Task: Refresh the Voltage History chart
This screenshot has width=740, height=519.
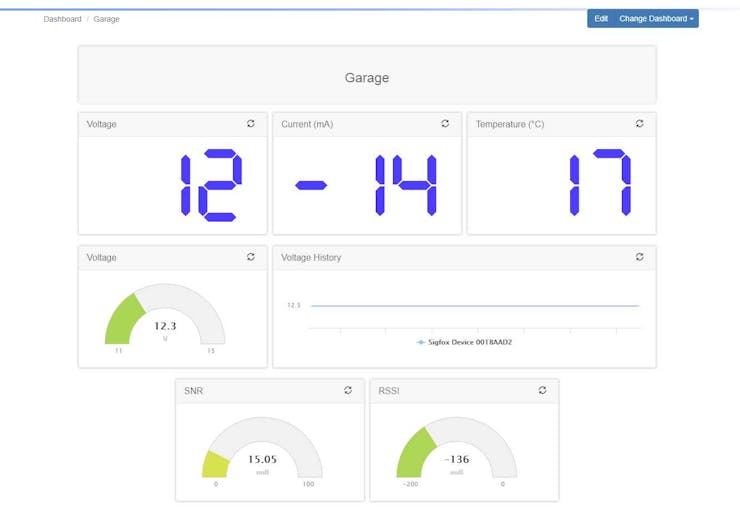Action: 639,257
